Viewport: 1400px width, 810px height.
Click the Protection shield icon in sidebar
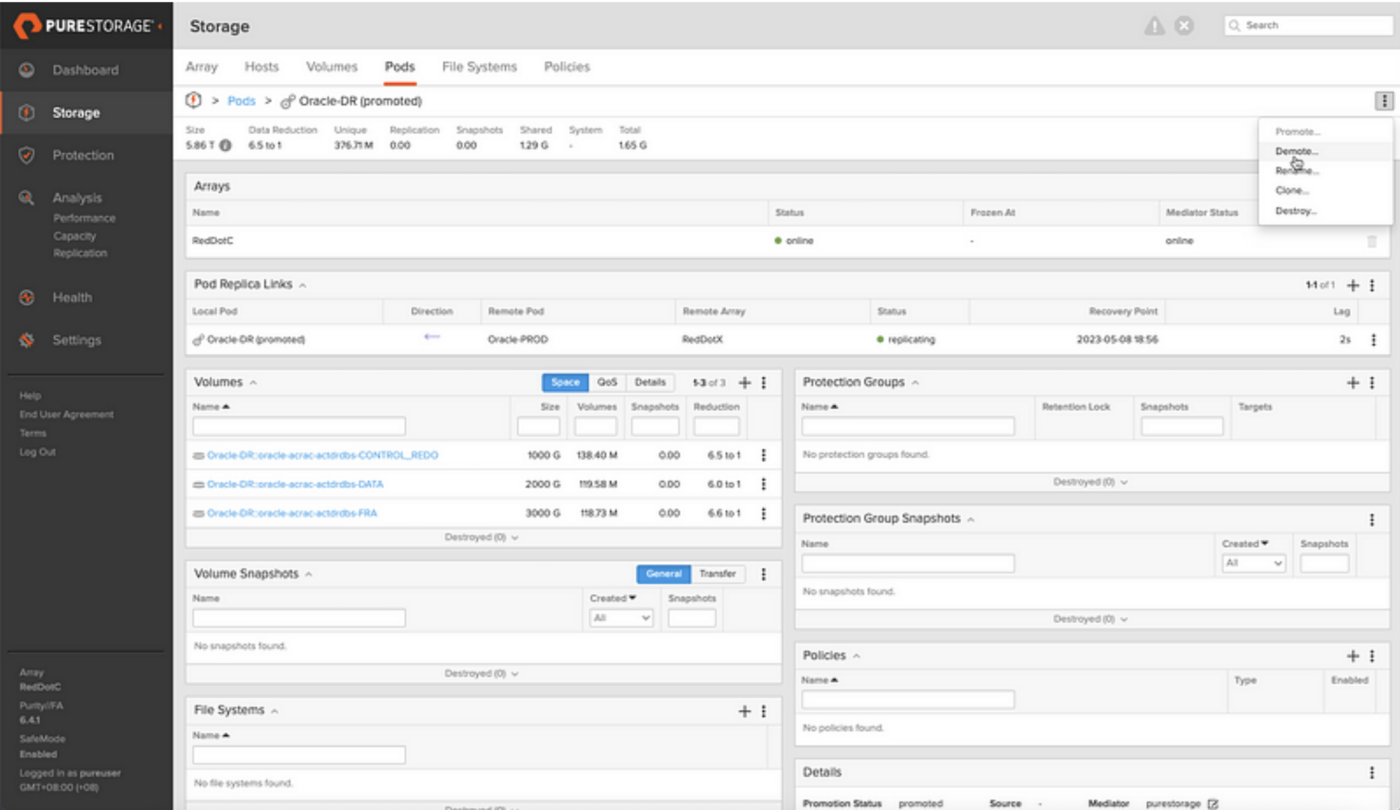tap(27, 155)
